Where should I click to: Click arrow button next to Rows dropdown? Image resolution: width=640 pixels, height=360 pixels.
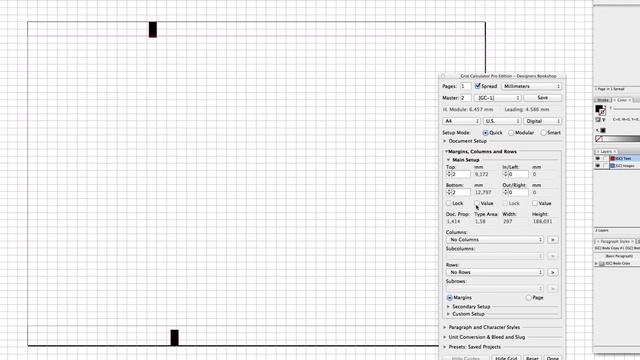(553, 272)
